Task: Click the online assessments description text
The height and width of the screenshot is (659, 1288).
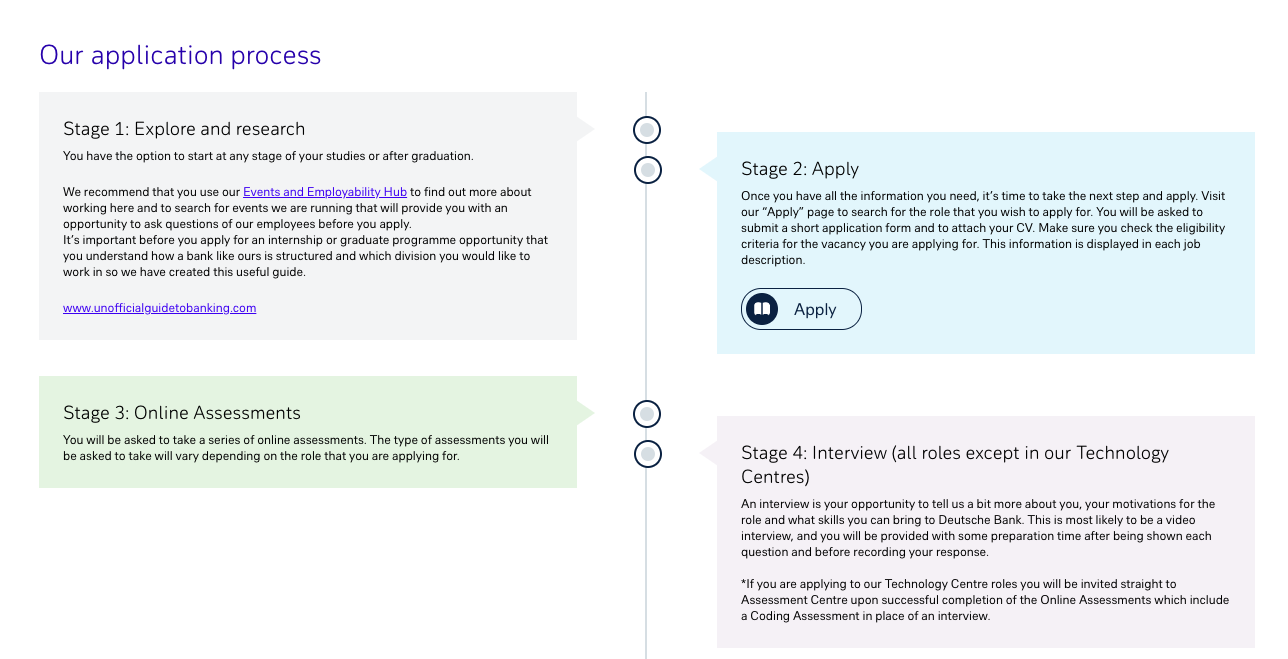Action: pos(306,448)
